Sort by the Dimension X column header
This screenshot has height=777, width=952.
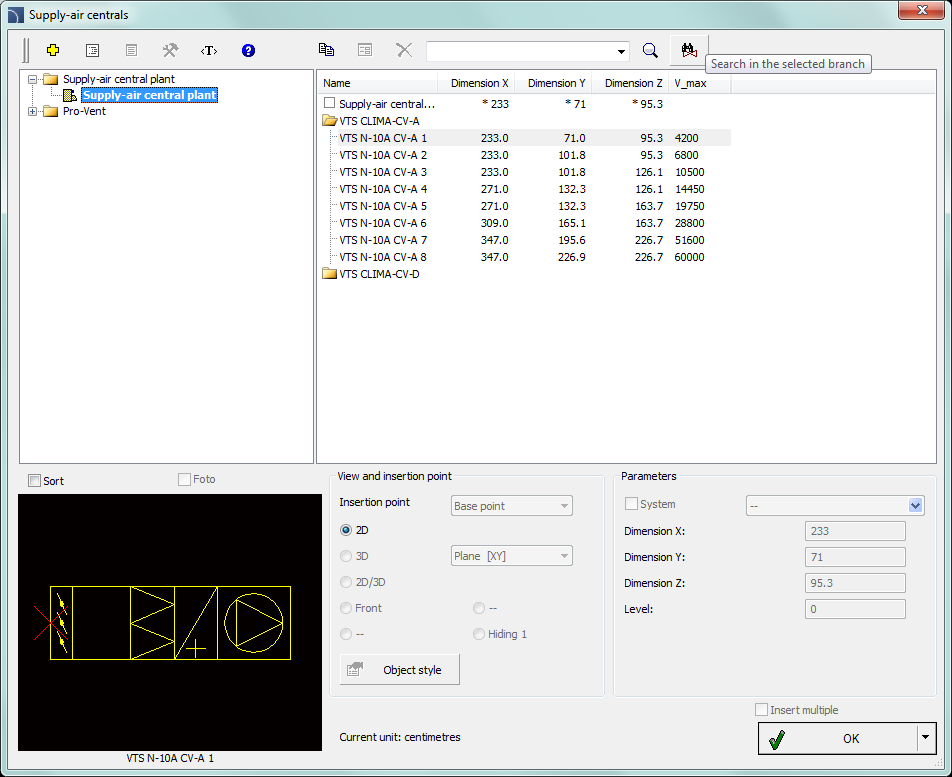point(478,83)
